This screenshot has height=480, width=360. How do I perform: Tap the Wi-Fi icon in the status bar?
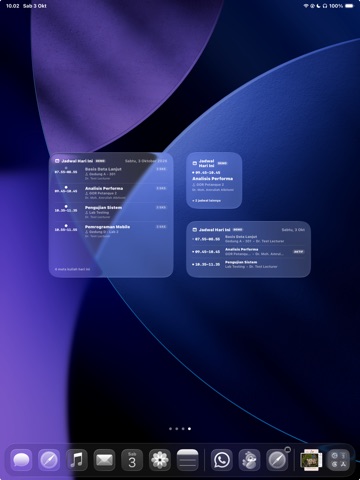pyautogui.click(x=306, y=6)
